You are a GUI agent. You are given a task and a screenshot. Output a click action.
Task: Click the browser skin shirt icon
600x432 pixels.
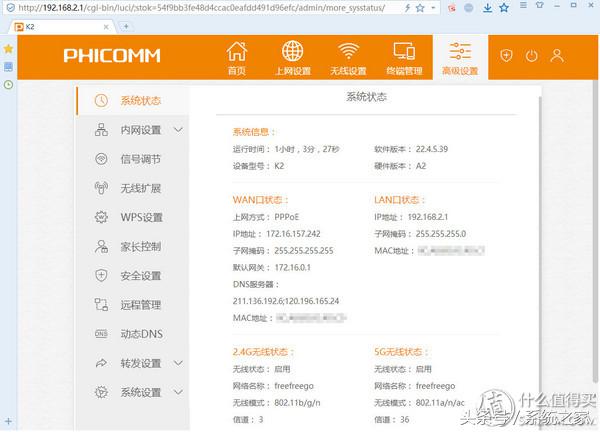(x=540, y=5)
